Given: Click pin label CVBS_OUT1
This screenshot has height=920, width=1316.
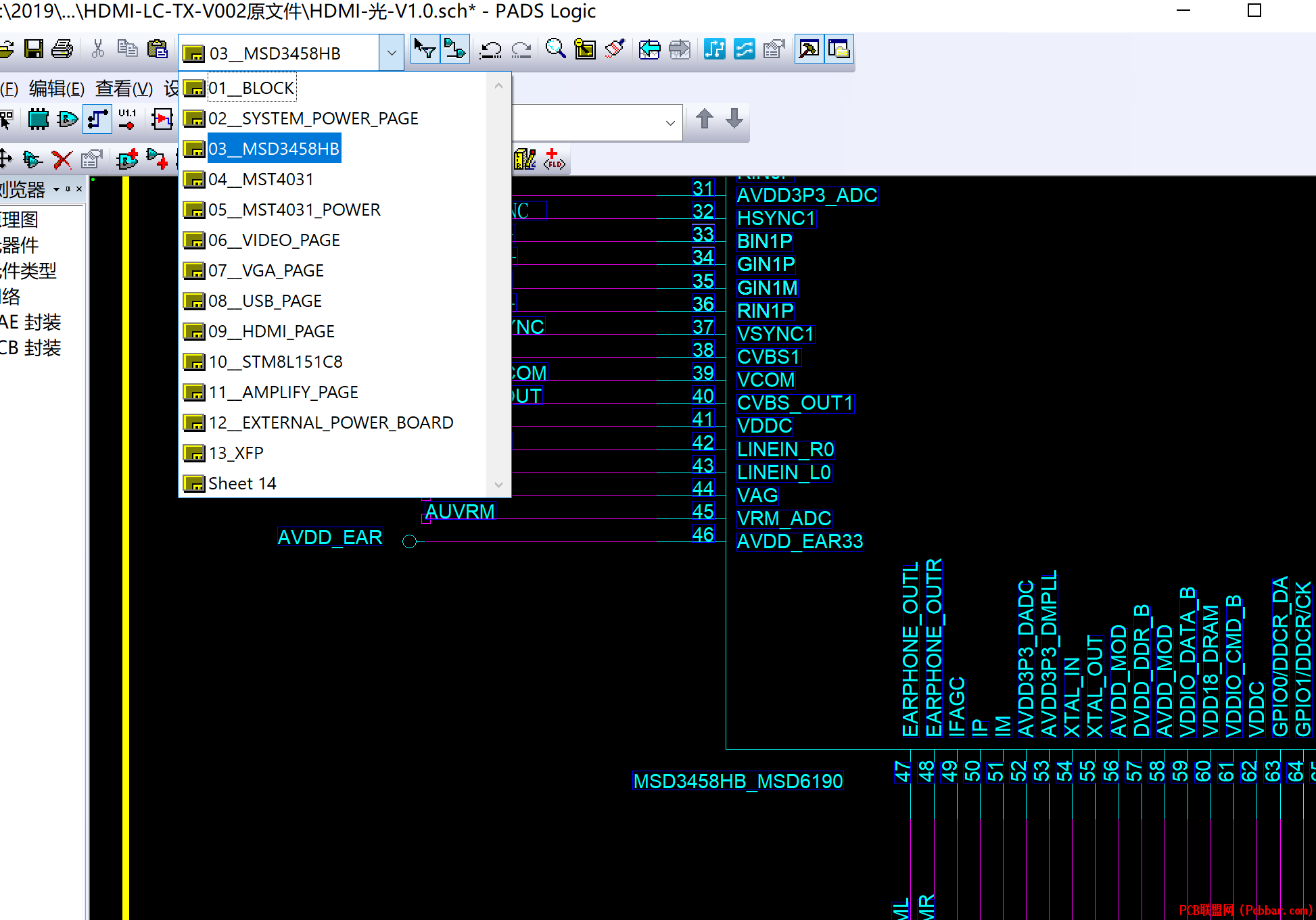Looking at the screenshot, I should pos(795,403).
